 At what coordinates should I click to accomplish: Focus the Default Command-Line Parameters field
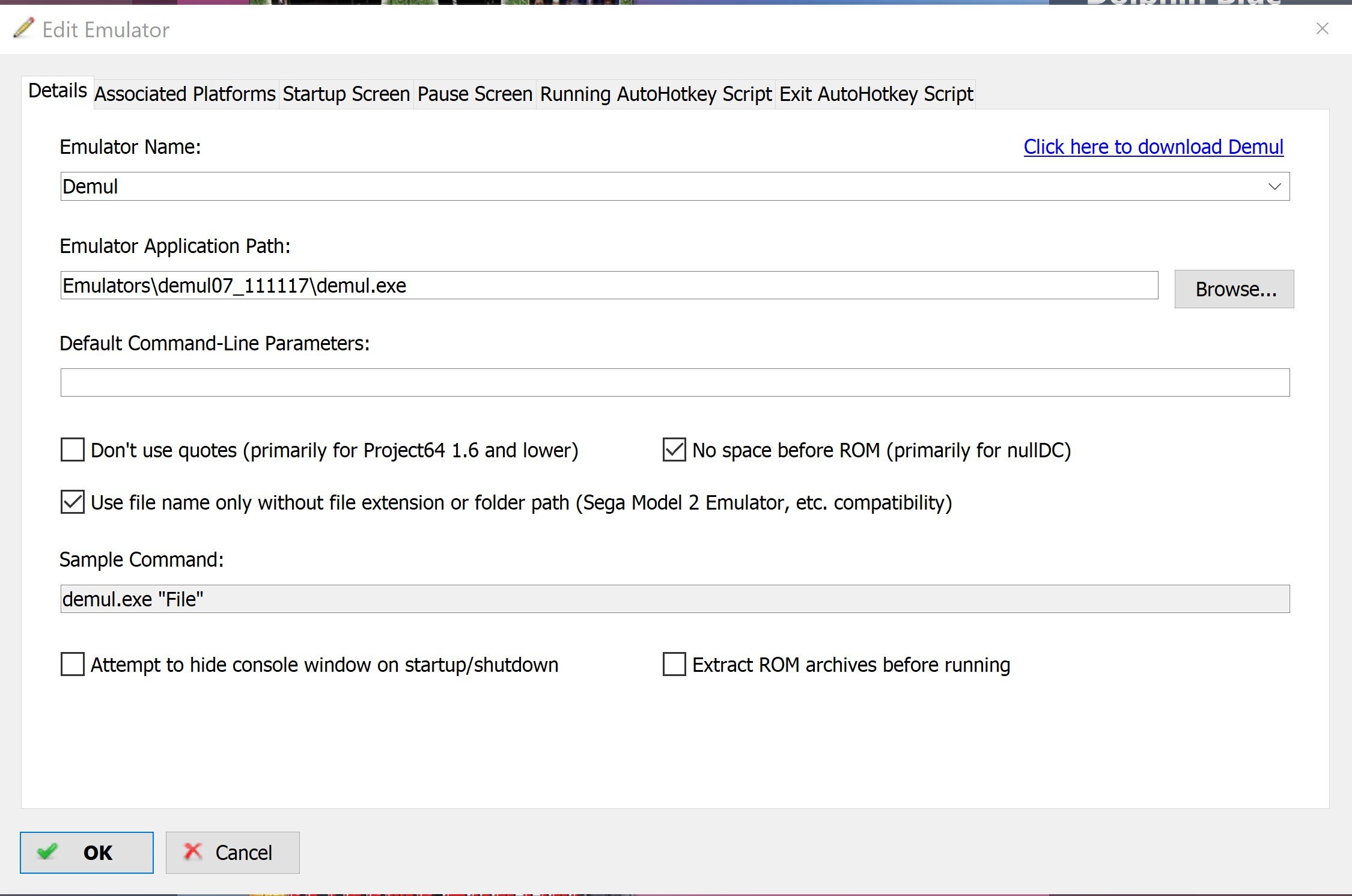(675, 382)
